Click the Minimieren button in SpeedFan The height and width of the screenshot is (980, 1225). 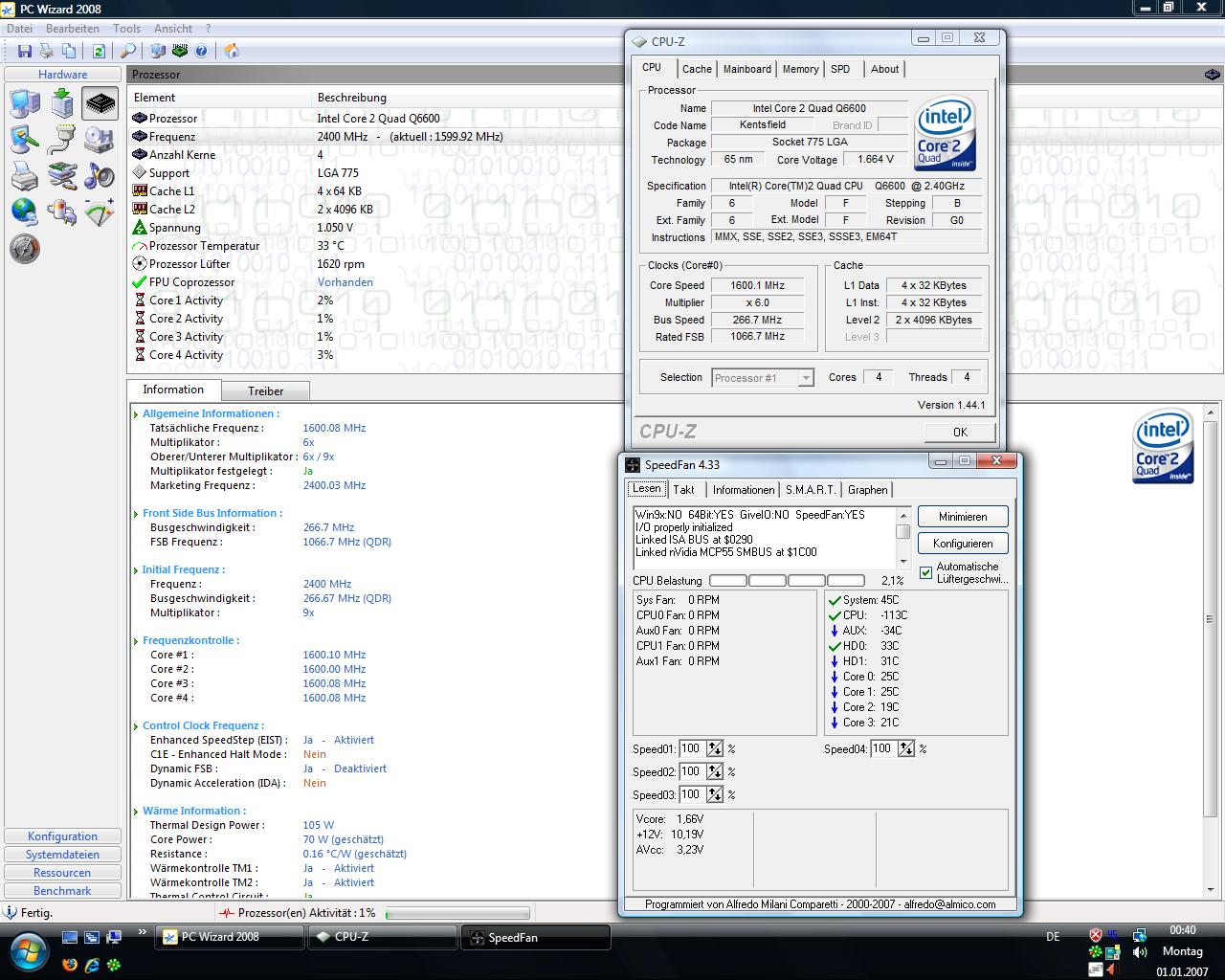coord(963,517)
